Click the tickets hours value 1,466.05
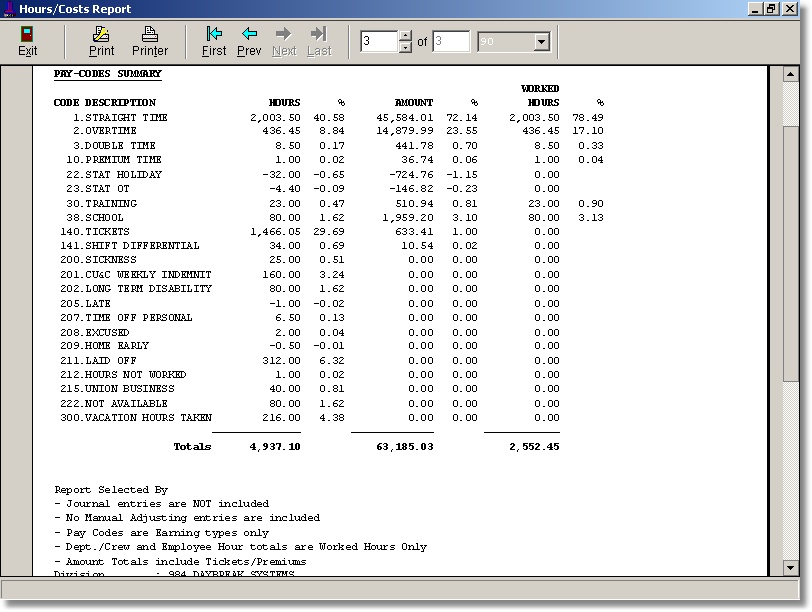Screen dimensions: 812x612 pyautogui.click(x=275, y=231)
